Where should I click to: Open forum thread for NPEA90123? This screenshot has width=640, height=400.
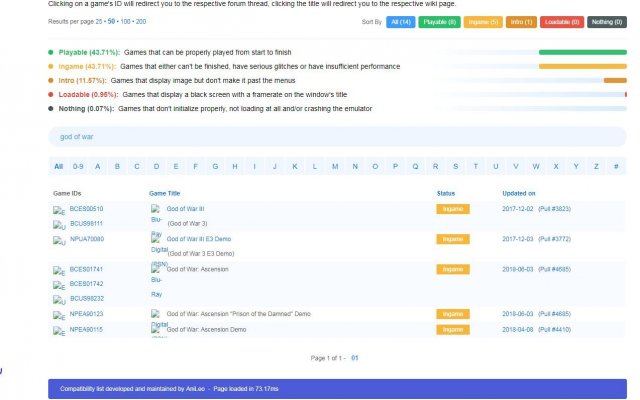86,314
